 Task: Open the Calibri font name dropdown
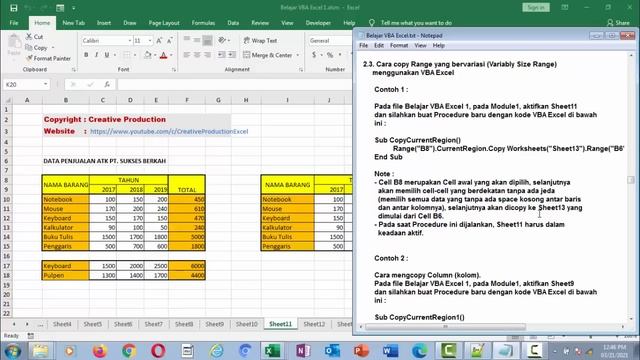130,40
